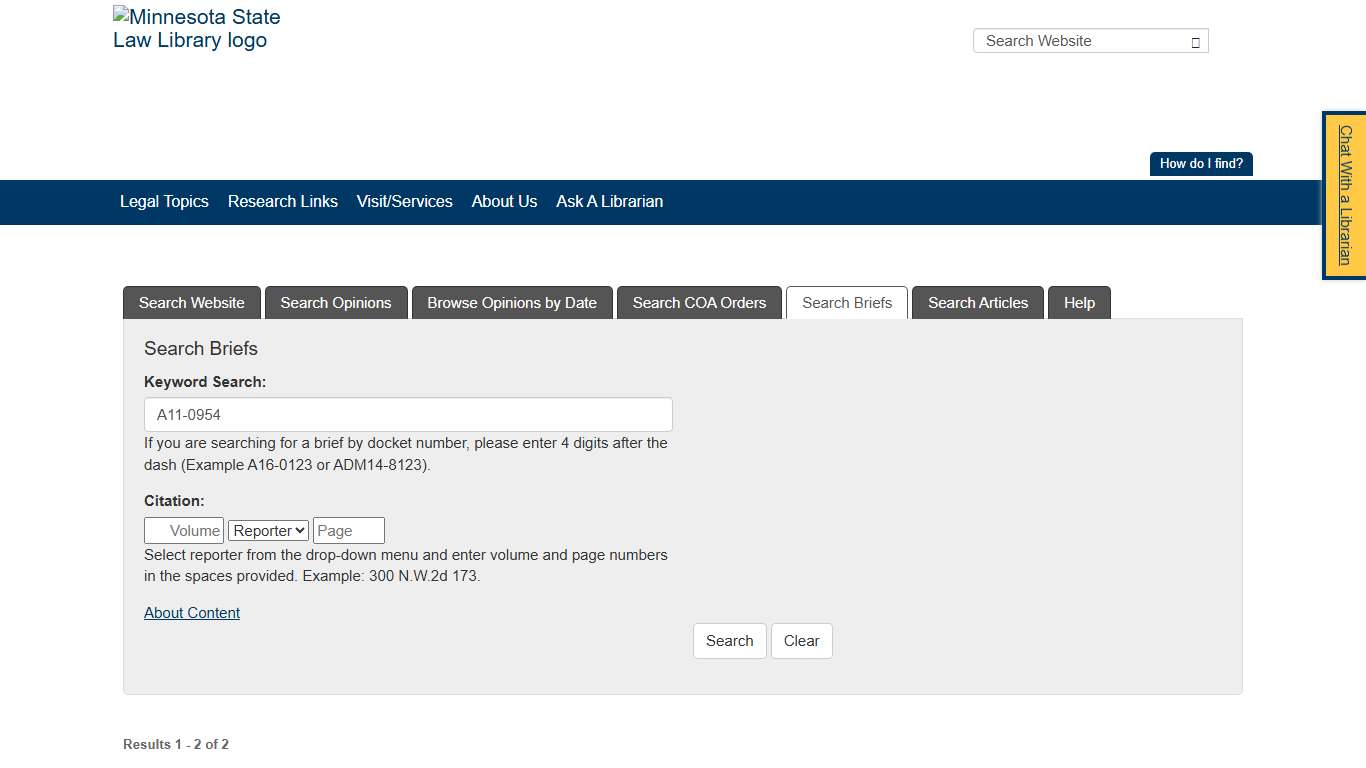
Task: Open the Ask A Librarian menu item
Action: [x=609, y=202]
